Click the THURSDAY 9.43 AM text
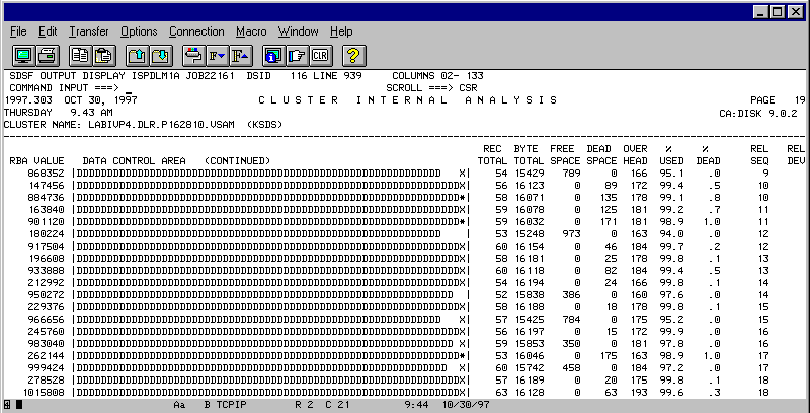 tap(58, 113)
